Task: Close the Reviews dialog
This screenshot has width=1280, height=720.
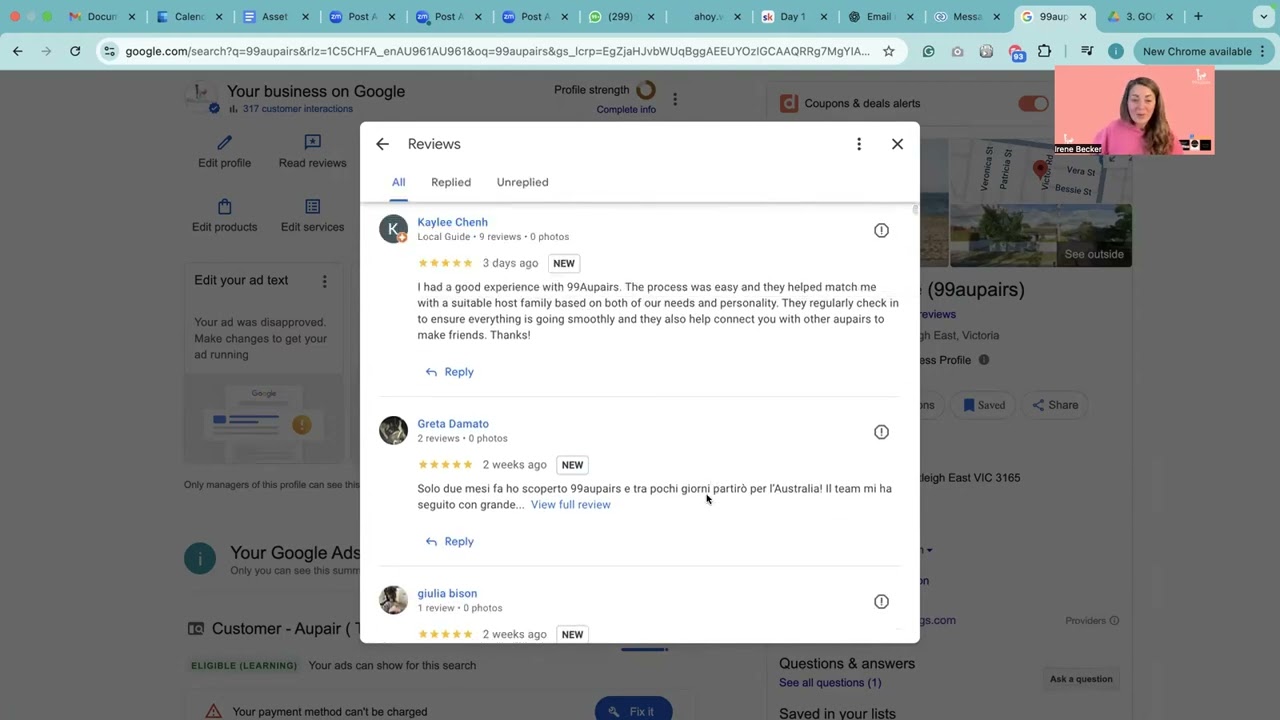Action: pyautogui.click(x=897, y=144)
